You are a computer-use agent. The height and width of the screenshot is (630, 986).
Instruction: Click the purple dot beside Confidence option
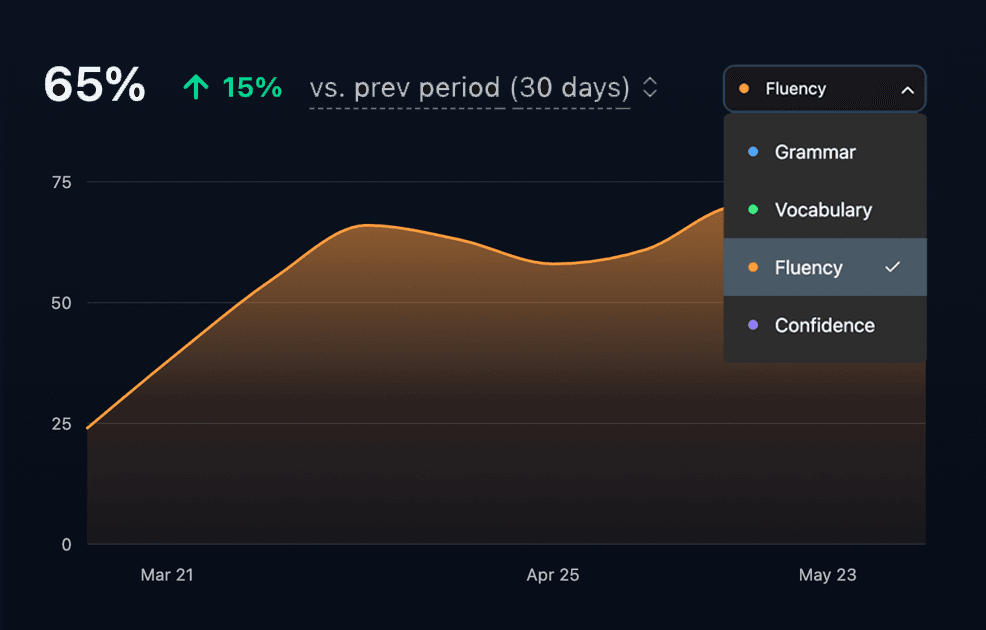tap(751, 325)
